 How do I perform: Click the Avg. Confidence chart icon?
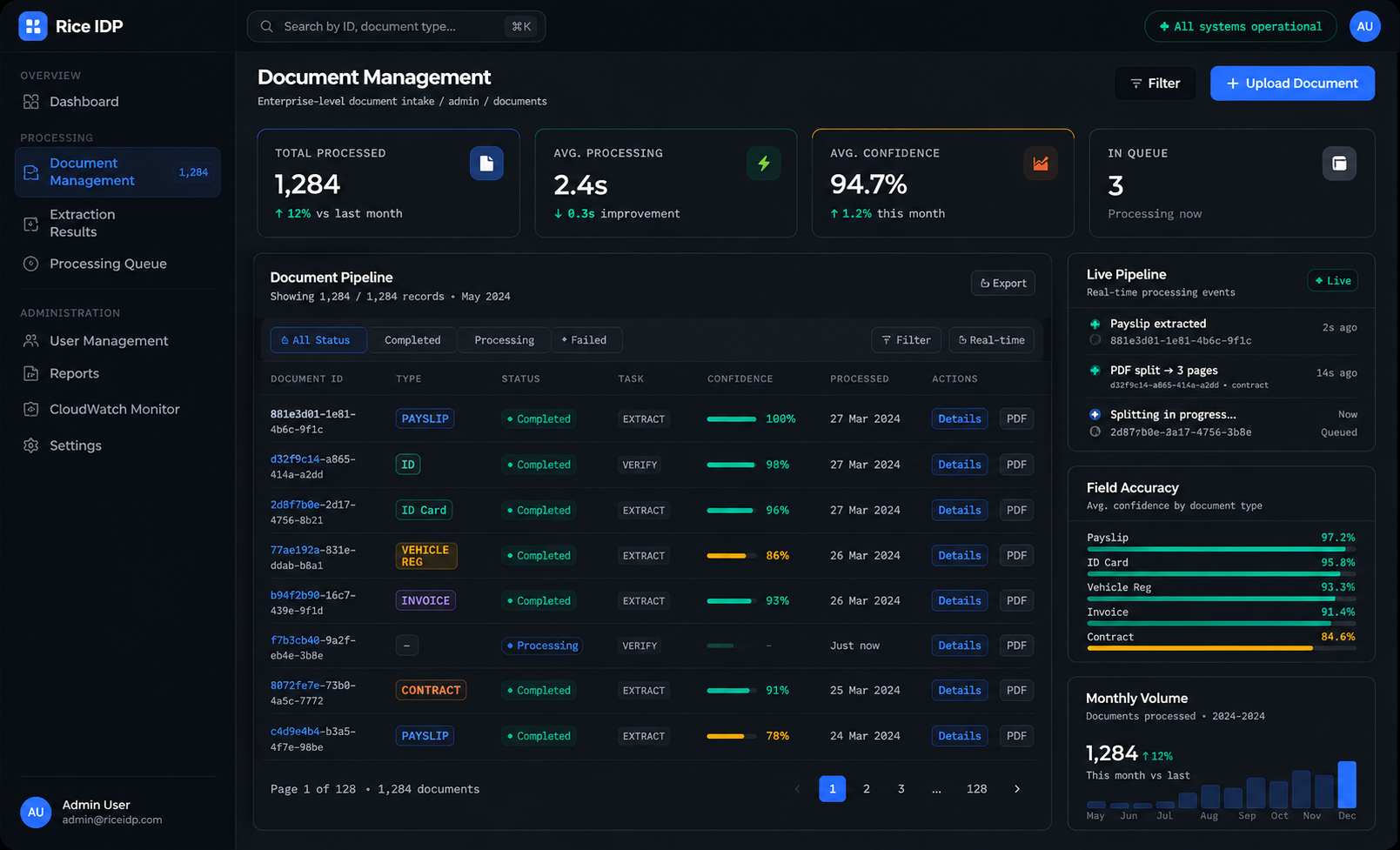[x=1041, y=164]
